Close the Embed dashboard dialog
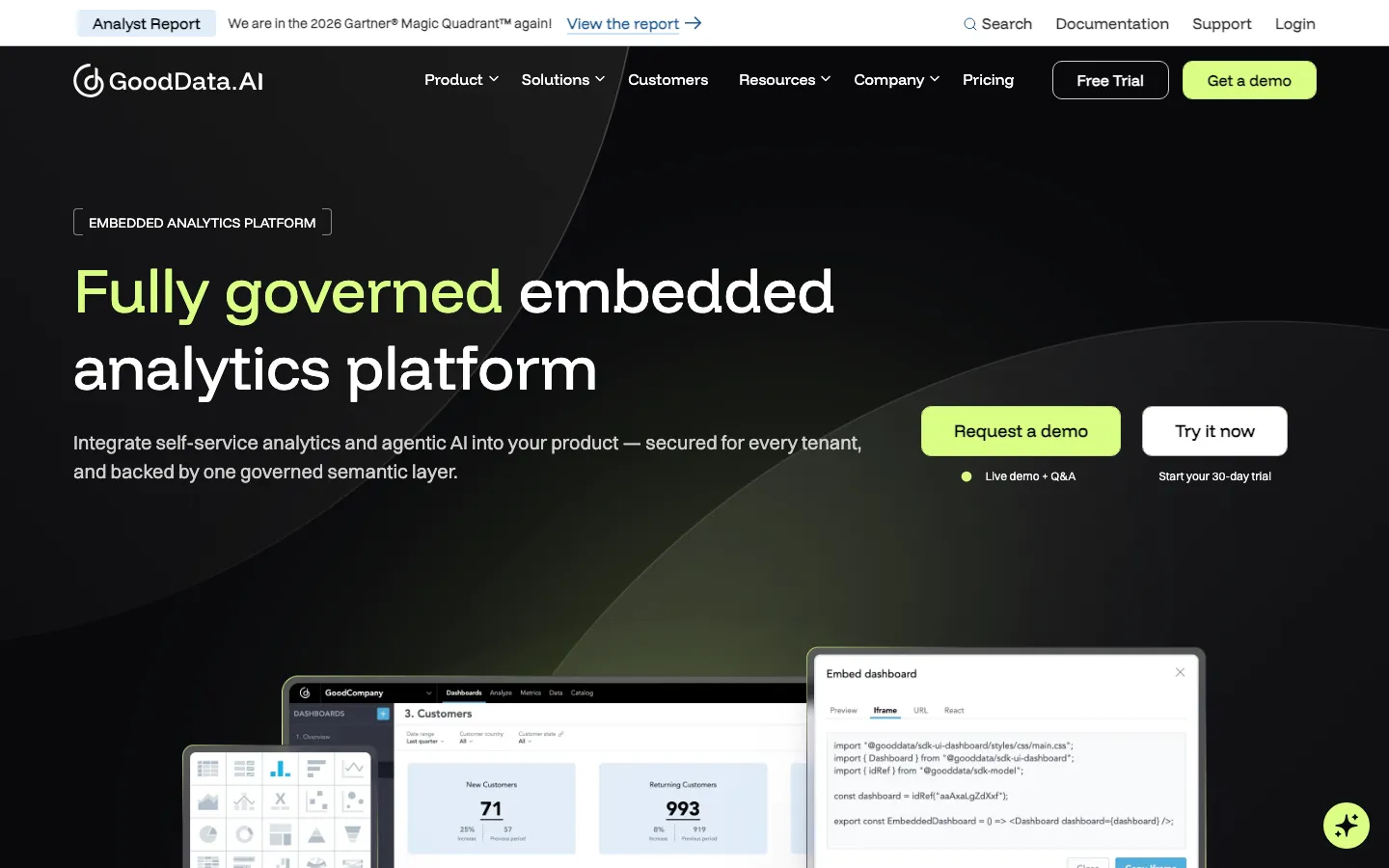The image size is (1389, 868). [1180, 672]
